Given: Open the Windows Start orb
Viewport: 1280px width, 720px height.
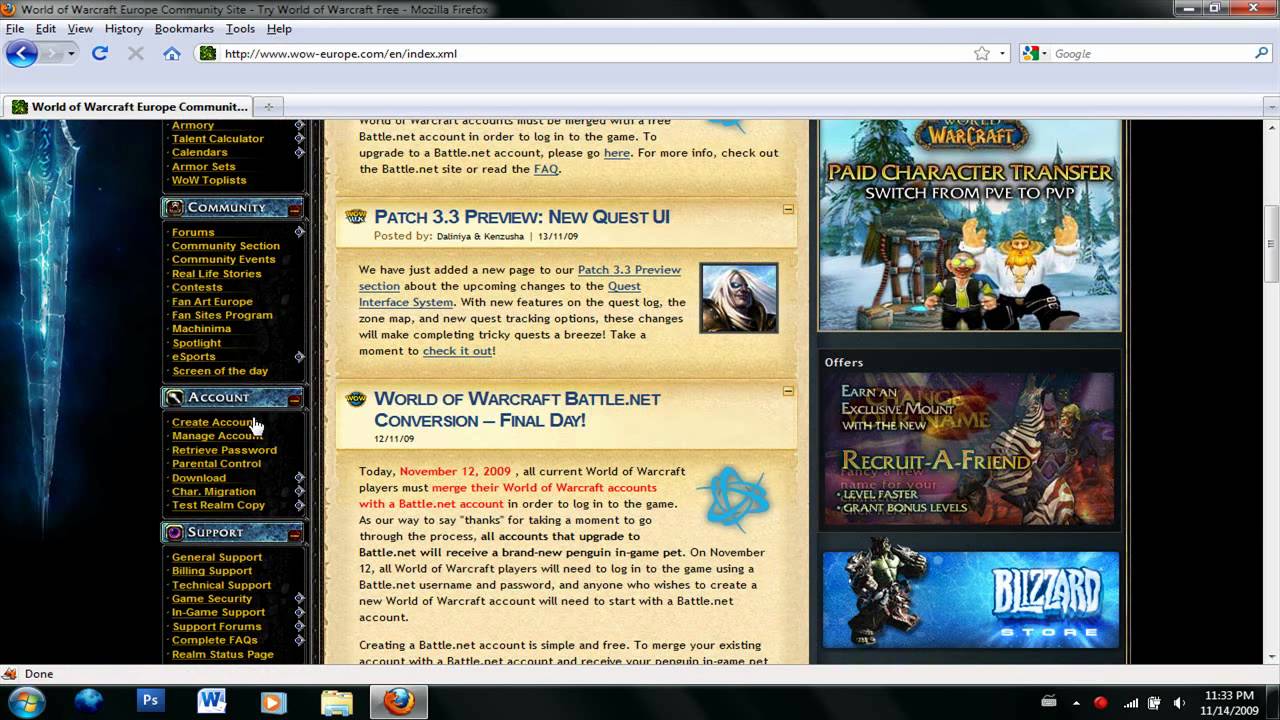Looking at the screenshot, I should pos(27,702).
